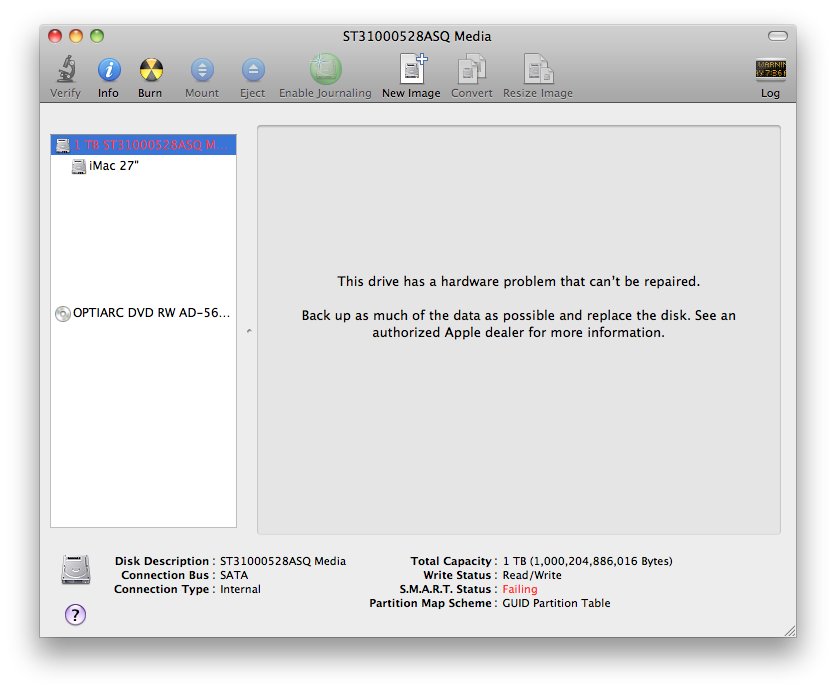Click the Convert image icon

[471, 69]
